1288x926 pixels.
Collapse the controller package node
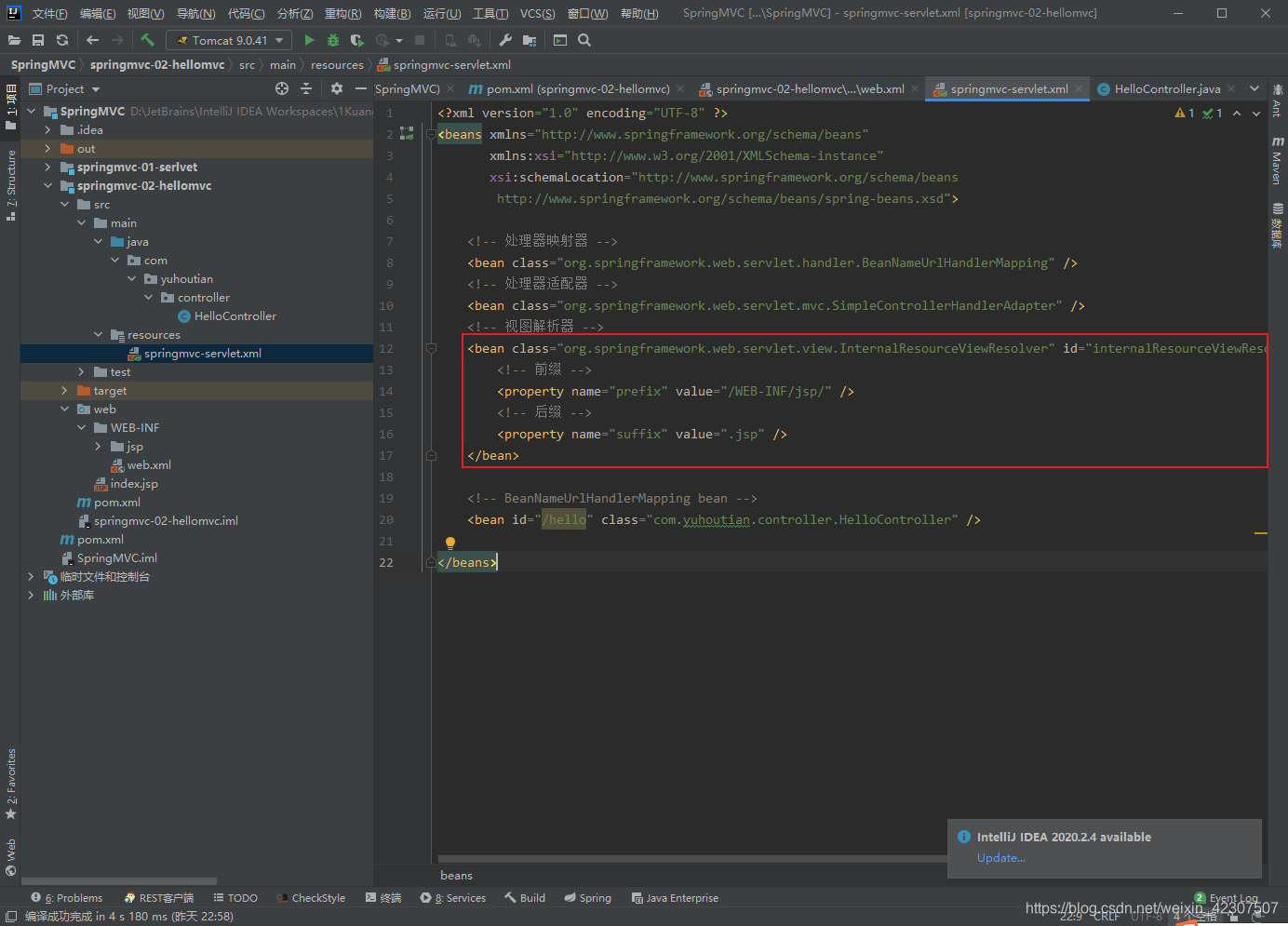pyautogui.click(x=148, y=297)
